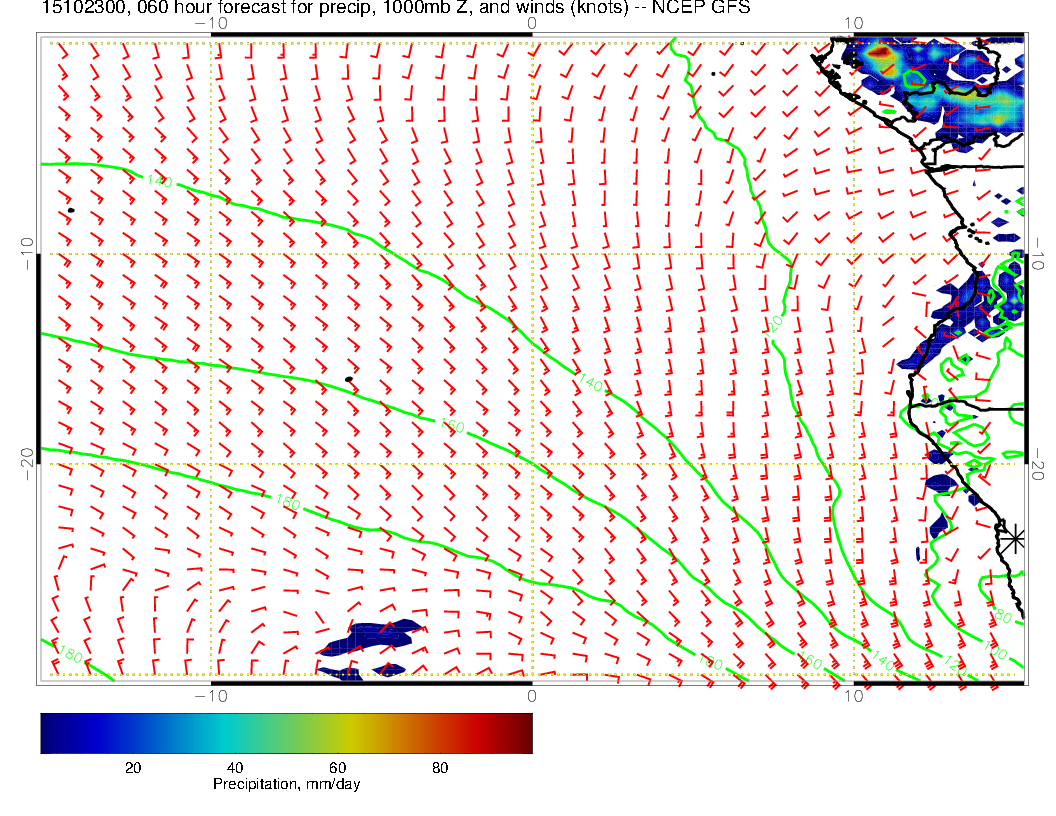Select the 150 contour label mid-map
Image resolution: width=1056 pixels, height=816 pixels.
[x=452, y=427]
